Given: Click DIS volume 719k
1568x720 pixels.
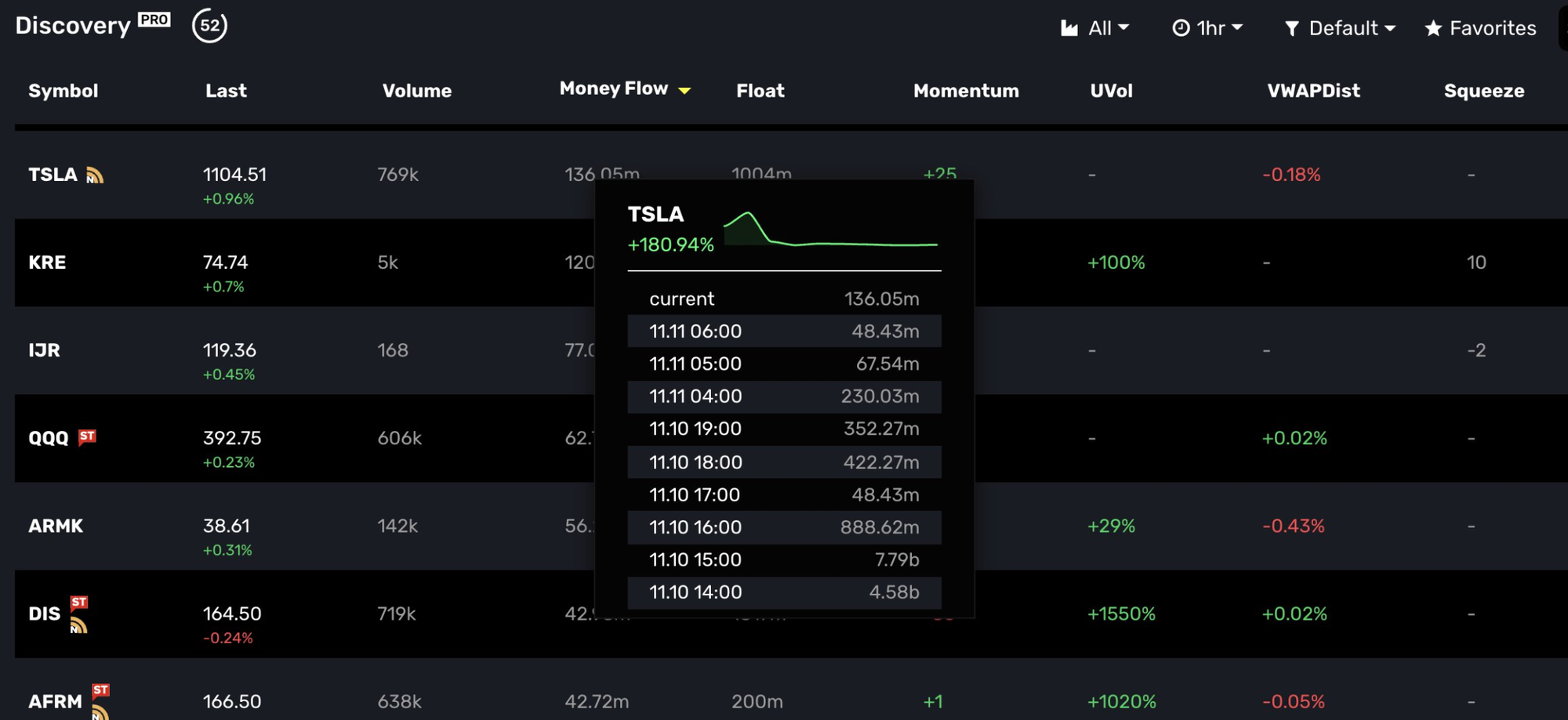Looking at the screenshot, I should tap(397, 613).
